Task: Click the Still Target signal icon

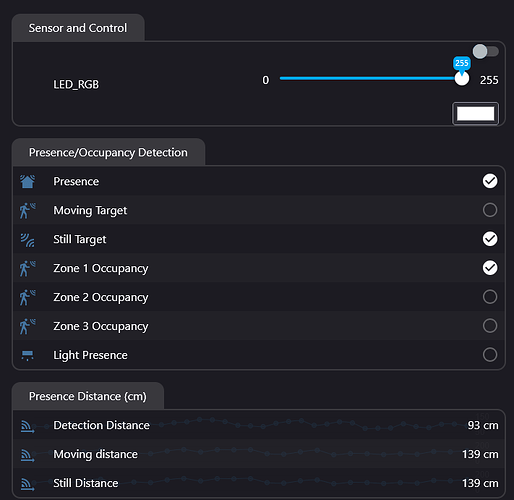Action: pos(27,239)
